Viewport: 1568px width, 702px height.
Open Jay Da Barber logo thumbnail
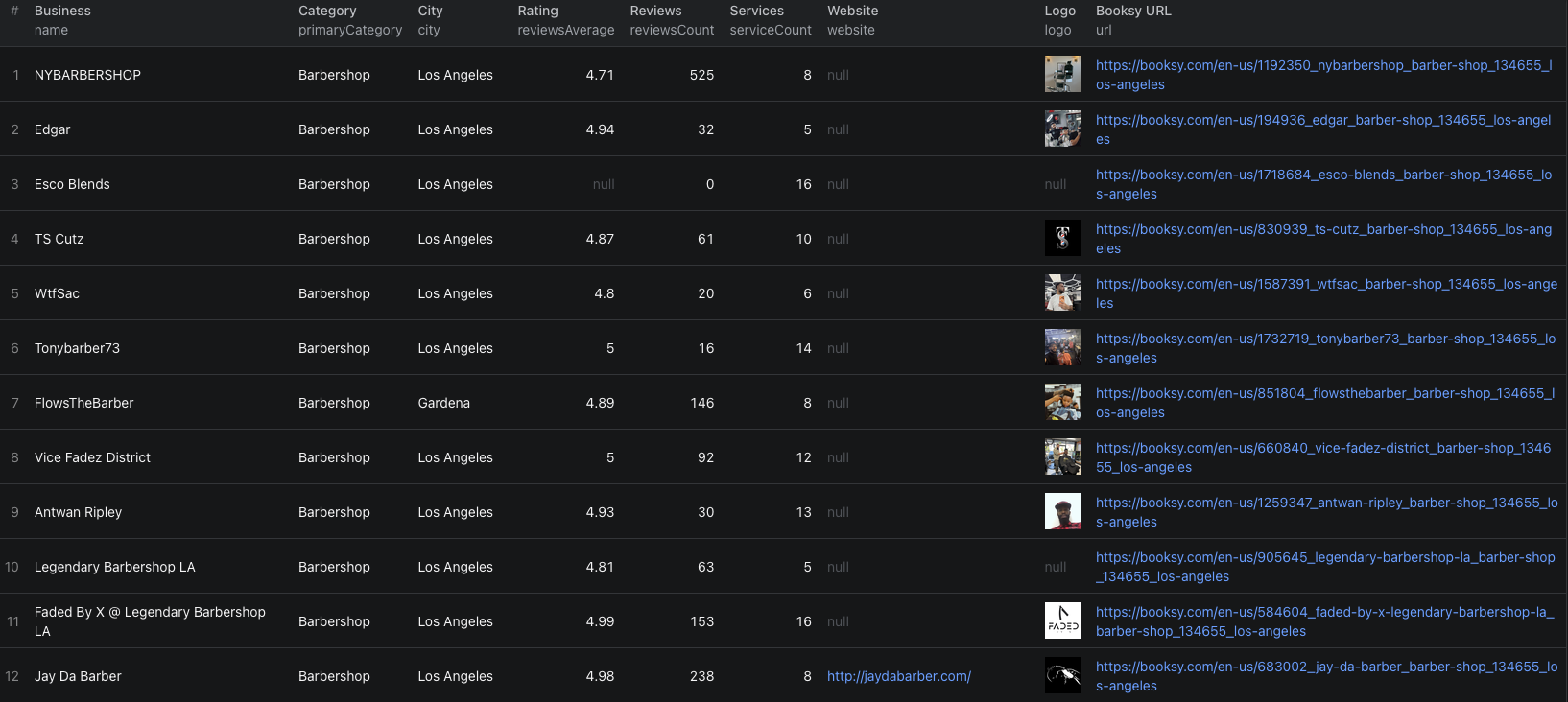1062,675
